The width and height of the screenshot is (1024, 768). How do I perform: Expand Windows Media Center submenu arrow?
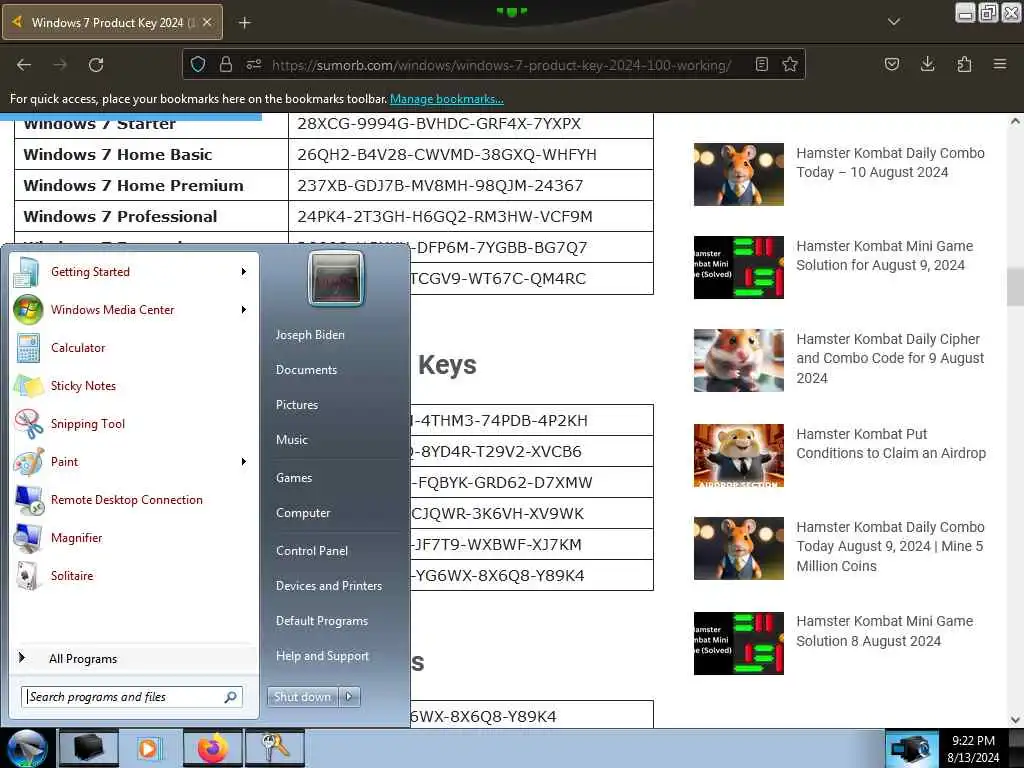[x=244, y=310]
